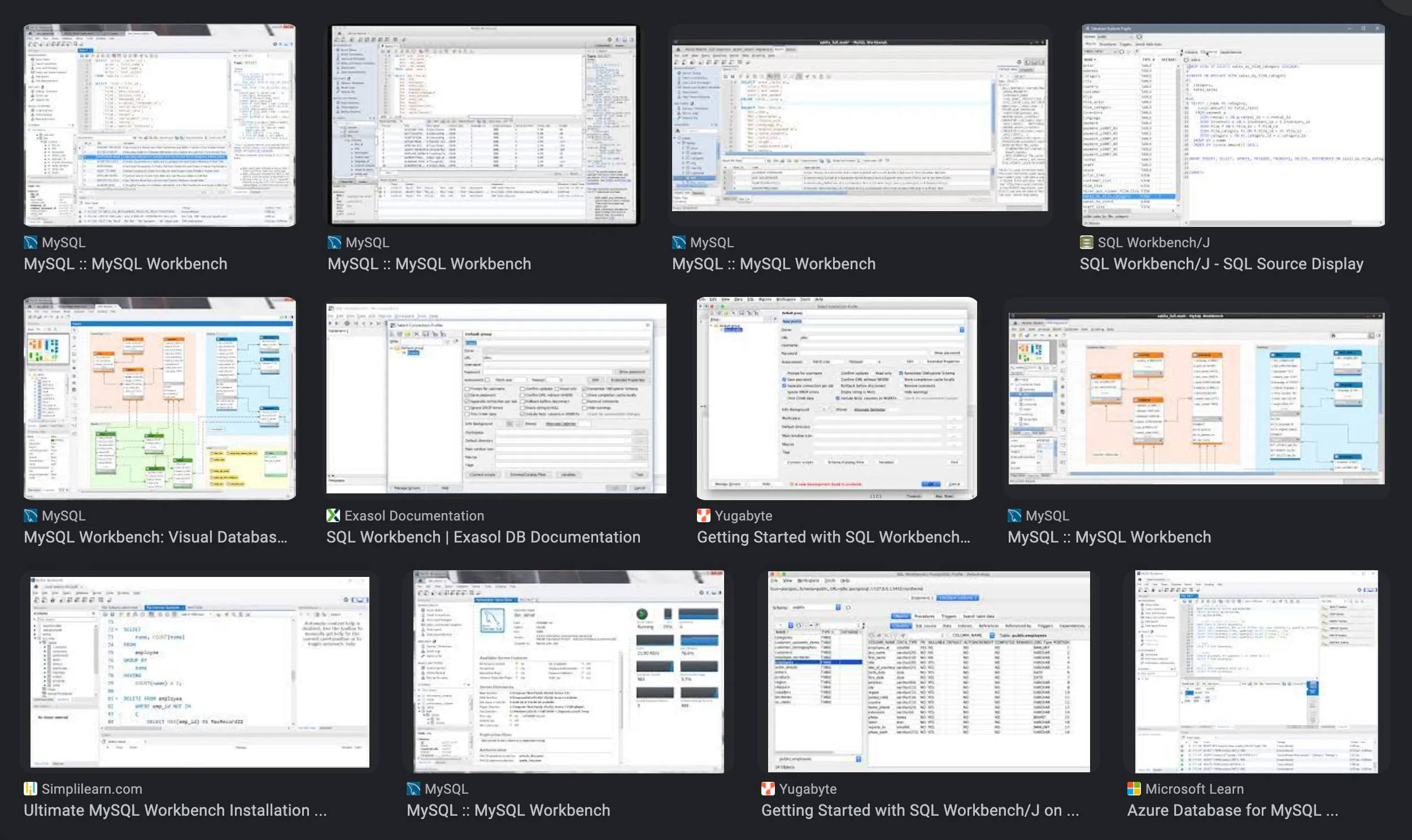
Task: Click the Yugabyte favicon on the bottom-row SQL Workbench/J result
Action: 768,789
